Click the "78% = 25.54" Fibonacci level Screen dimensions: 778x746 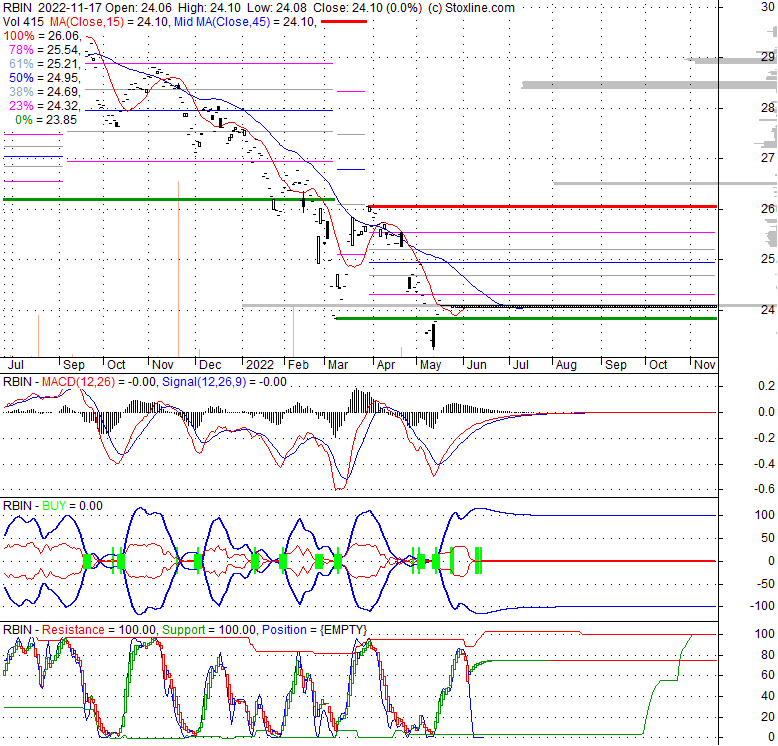point(45,50)
